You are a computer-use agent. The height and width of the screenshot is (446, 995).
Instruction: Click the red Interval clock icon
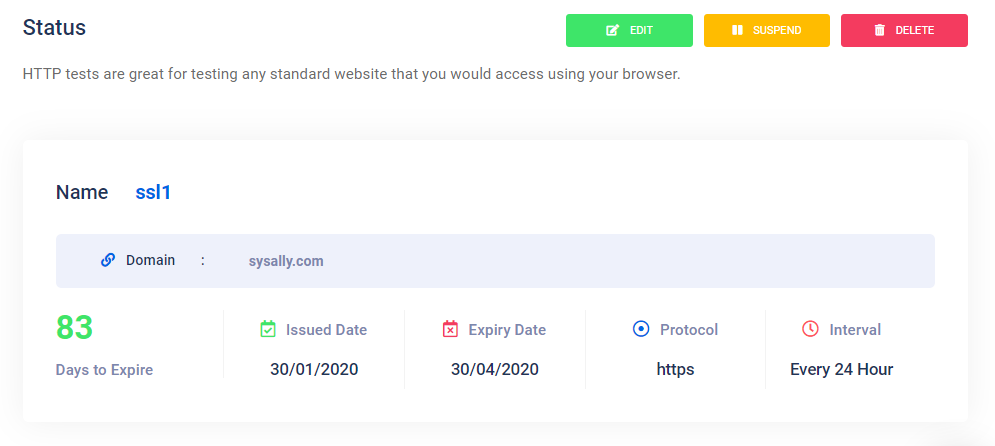(x=810, y=329)
